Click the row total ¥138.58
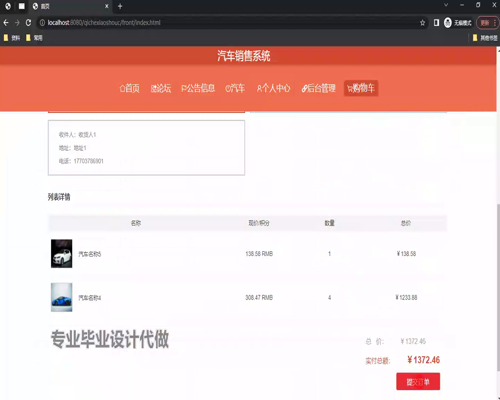Image resolution: width=500 pixels, height=400 pixels. [406, 254]
